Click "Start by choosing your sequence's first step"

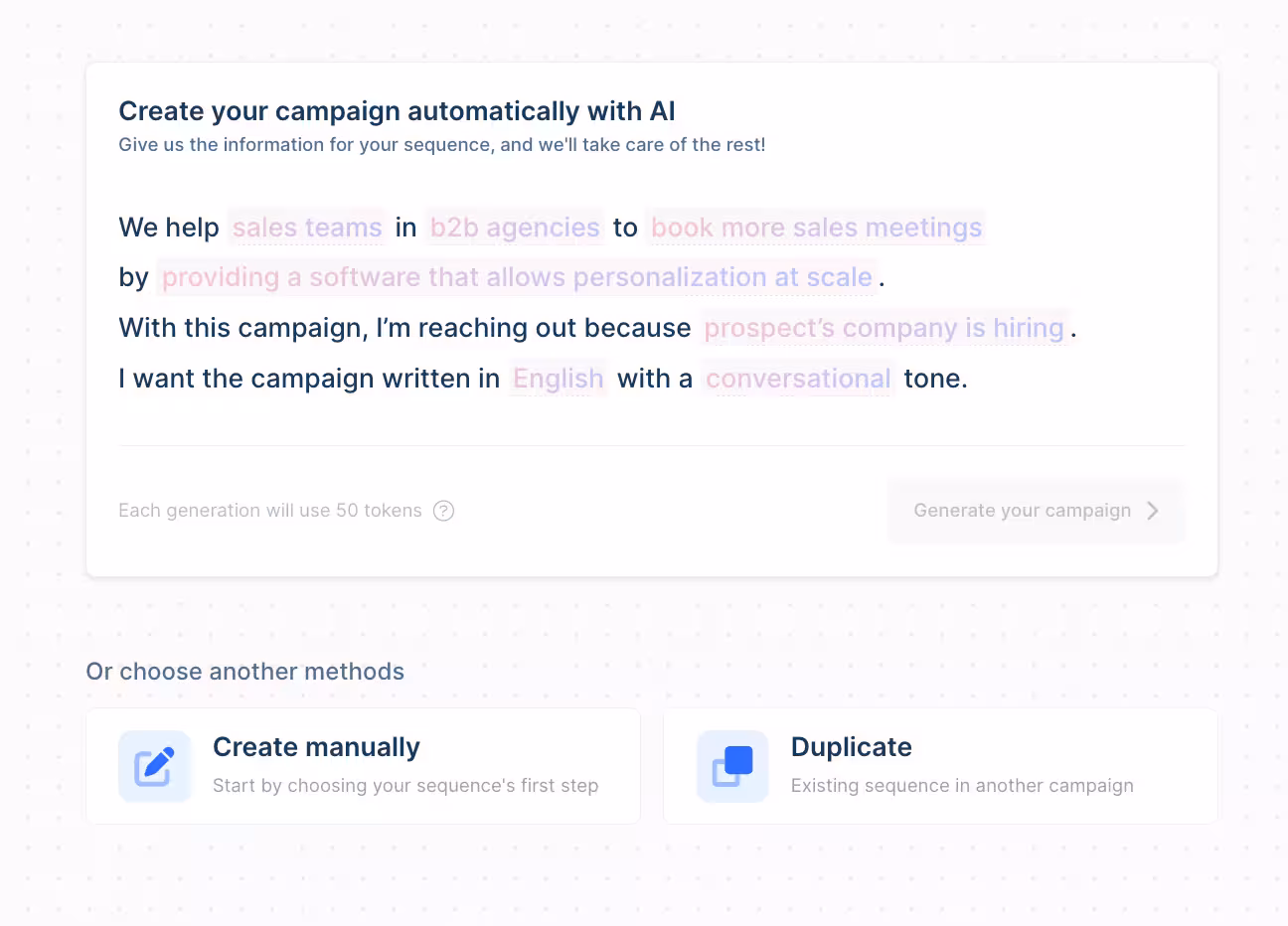tap(405, 786)
